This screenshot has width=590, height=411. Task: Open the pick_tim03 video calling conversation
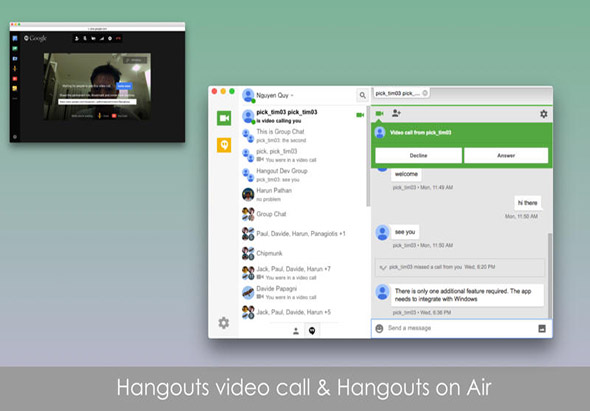click(303, 116)
